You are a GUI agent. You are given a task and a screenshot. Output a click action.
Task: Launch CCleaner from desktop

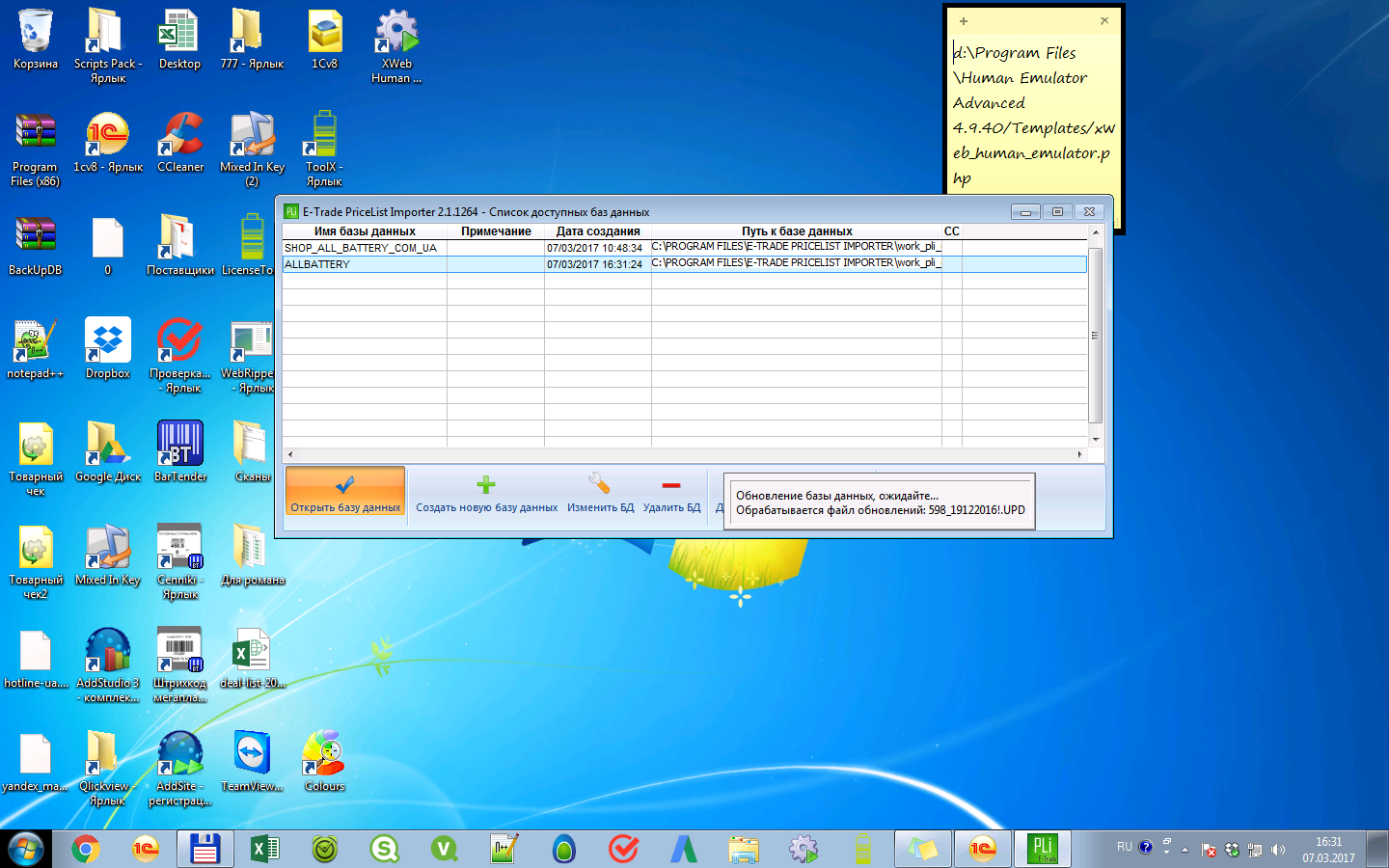(180, 143)
